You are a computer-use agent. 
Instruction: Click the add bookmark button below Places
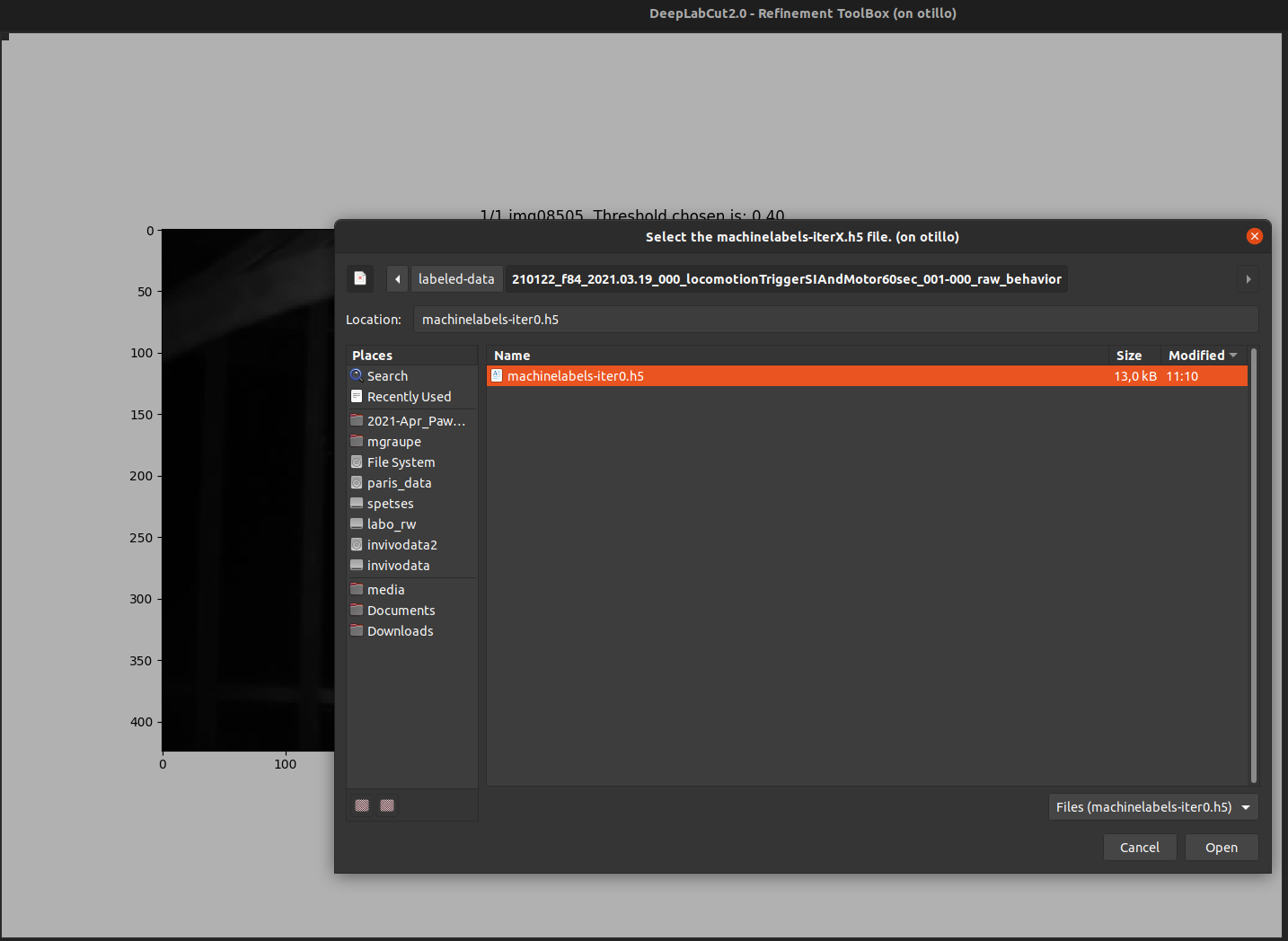361,805
